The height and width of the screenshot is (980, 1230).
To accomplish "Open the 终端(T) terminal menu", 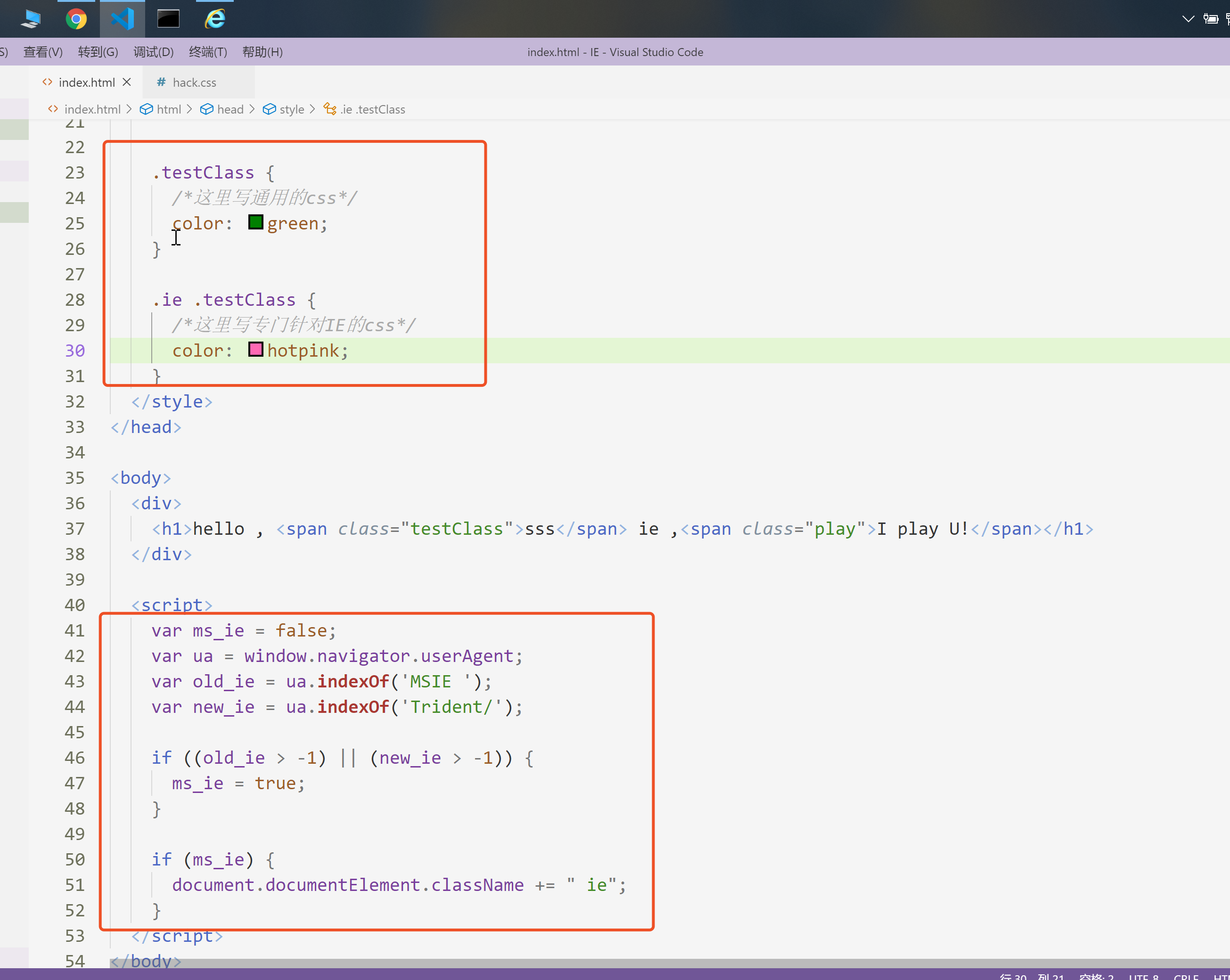I will (208, 52).
